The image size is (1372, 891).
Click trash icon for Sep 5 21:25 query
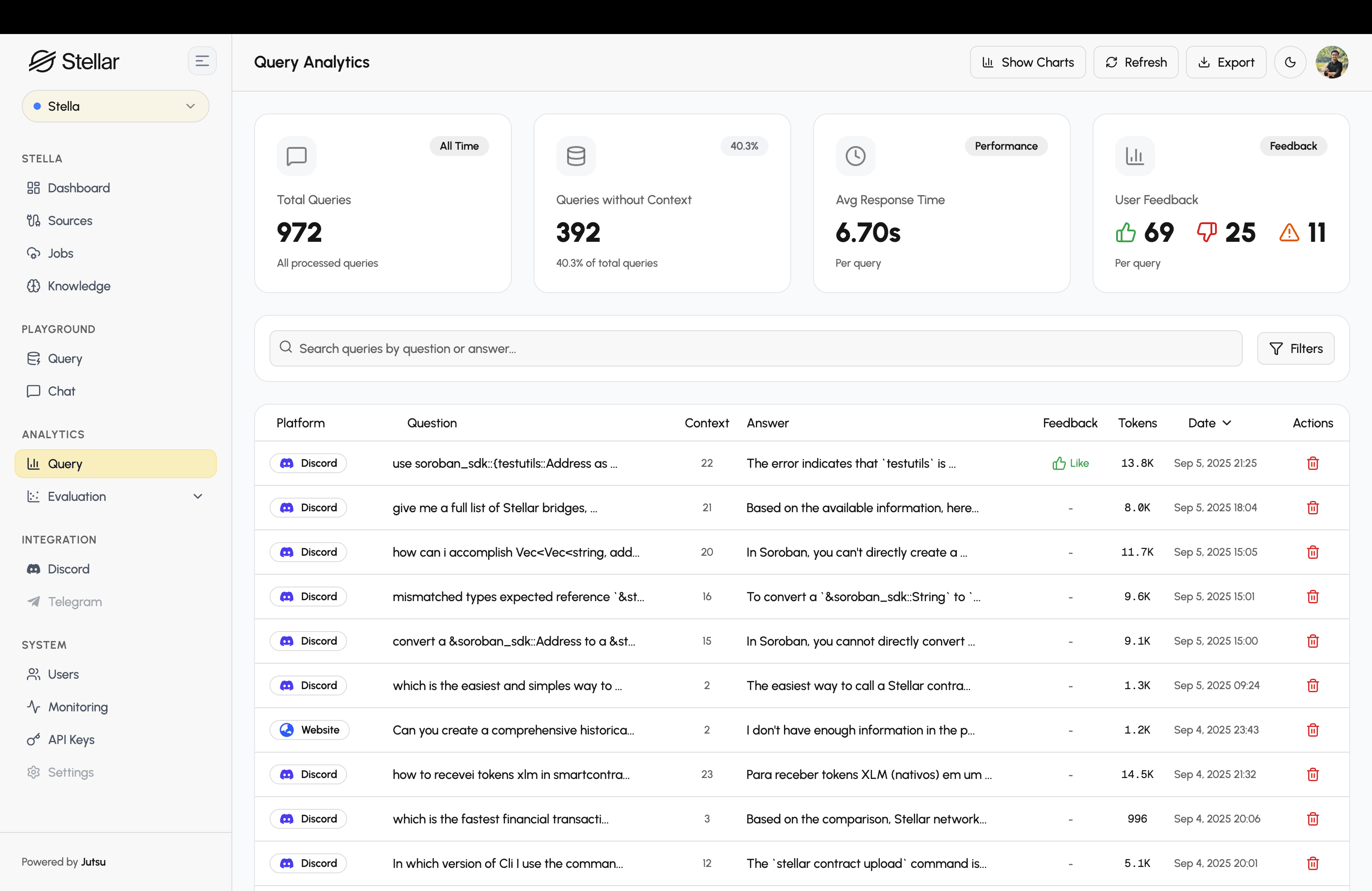(x=1312, y=463)
